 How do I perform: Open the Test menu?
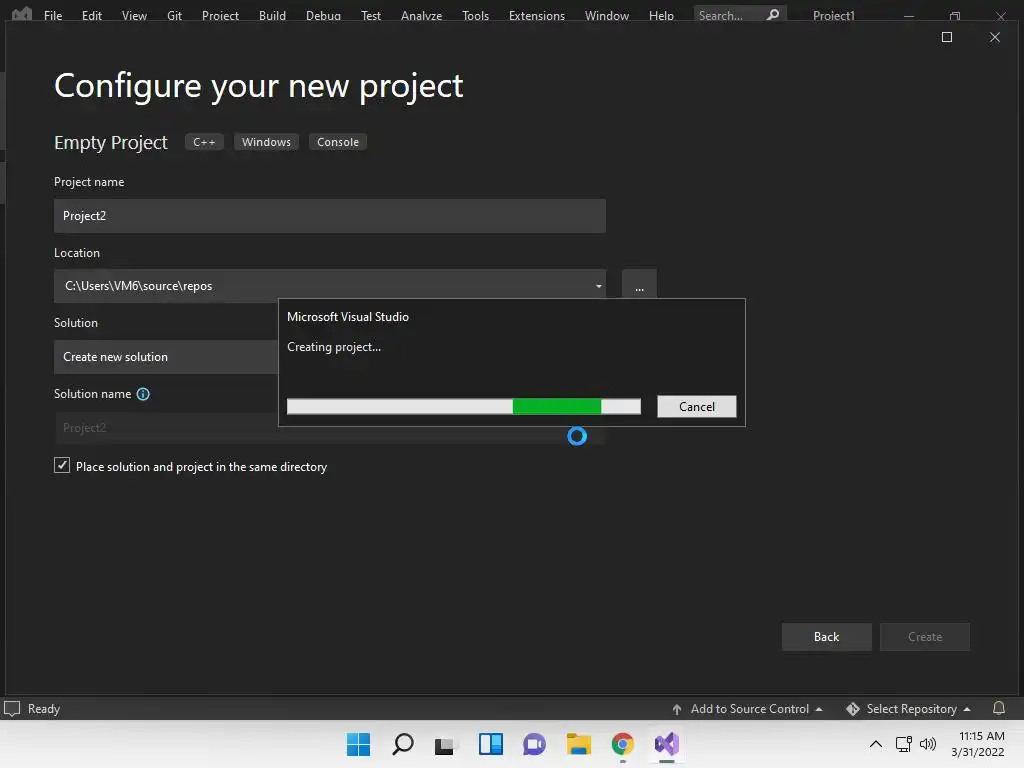(x=371, y=15)
